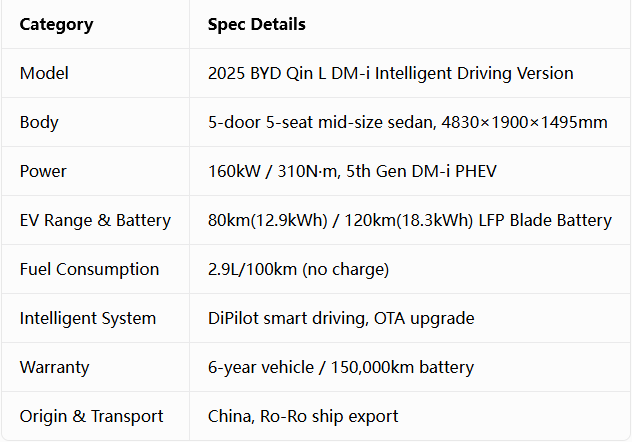Select the Origin & Transport label
Viewport: 632px width, 442px height.
[x=91, y=416]
